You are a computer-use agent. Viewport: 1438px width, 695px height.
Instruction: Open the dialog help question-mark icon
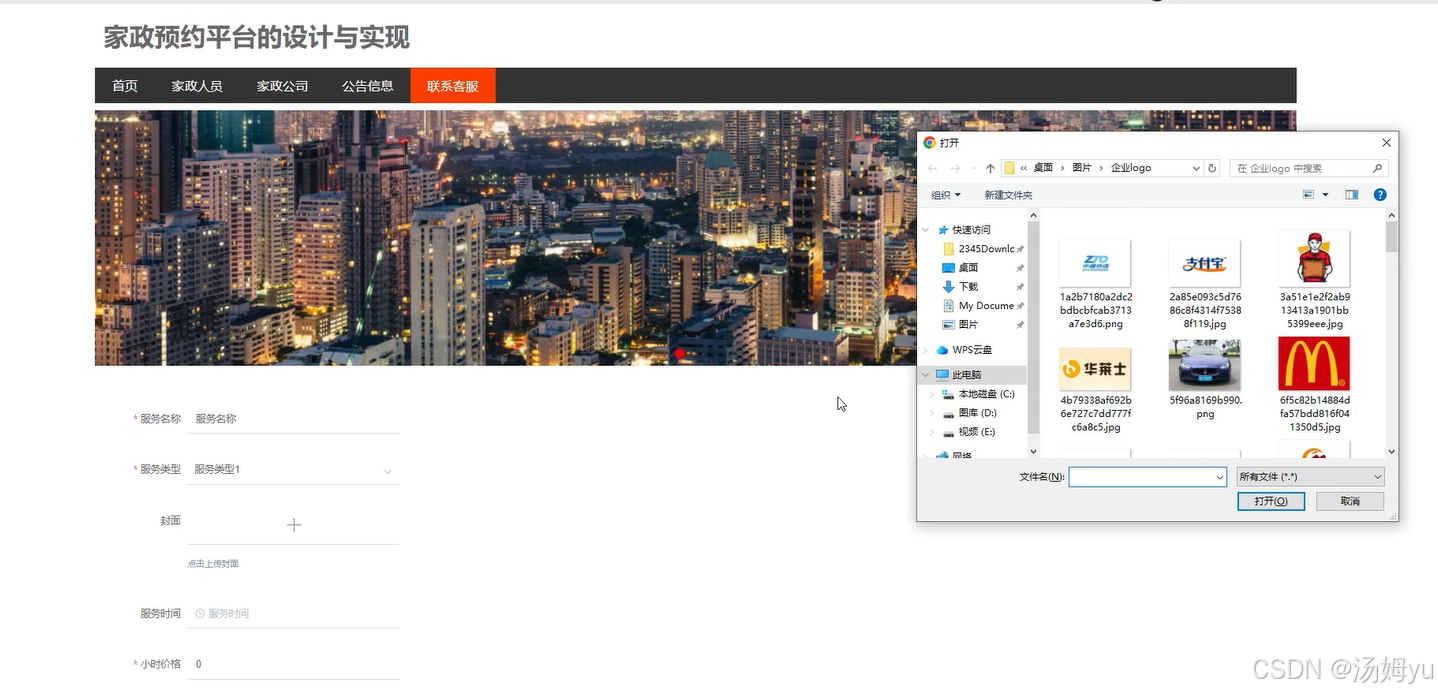(x=1380, y=195)
